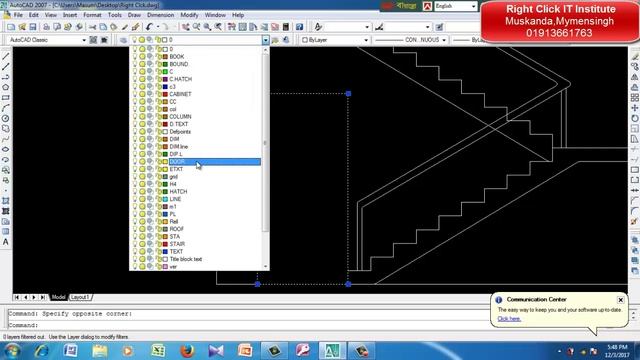Open the File menu
The height and width of the screenshot is (360, 640).
coord(18,15)
